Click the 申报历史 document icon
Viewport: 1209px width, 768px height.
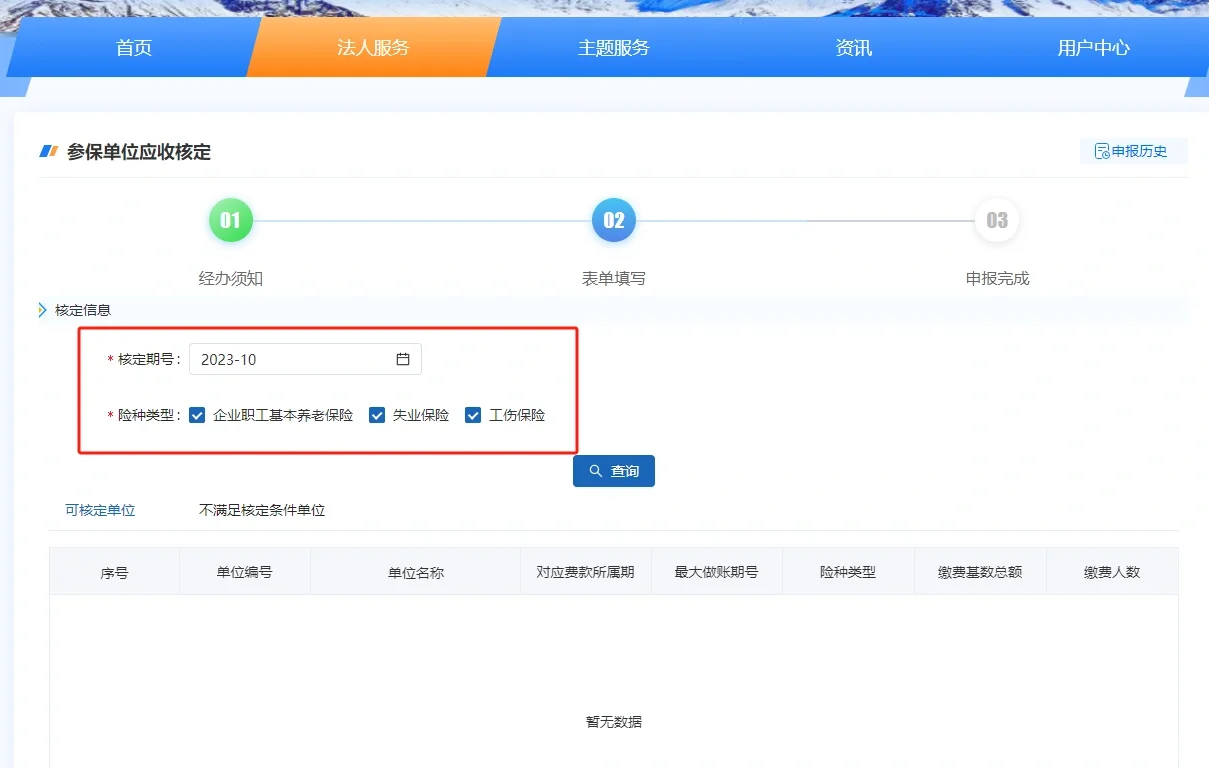(1102, 151)
